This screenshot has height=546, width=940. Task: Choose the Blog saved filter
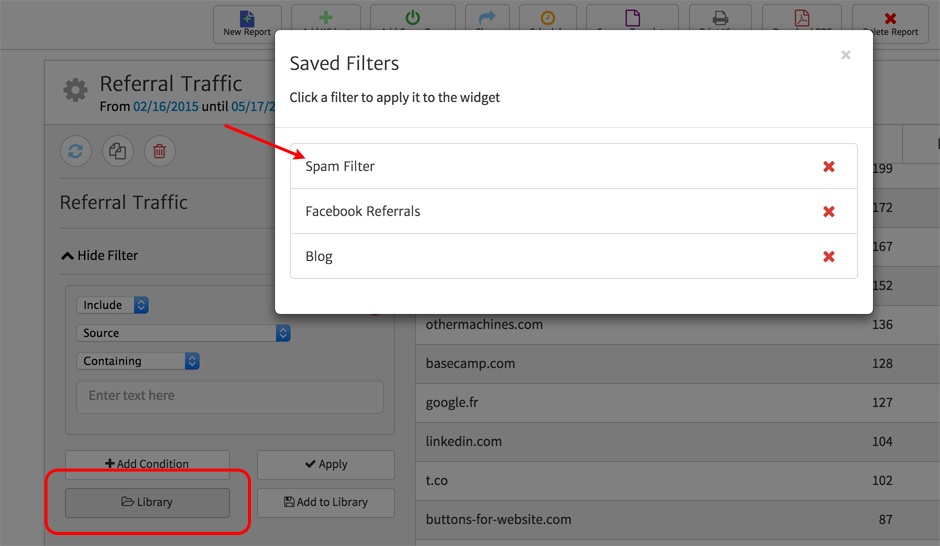coord(319,257)
